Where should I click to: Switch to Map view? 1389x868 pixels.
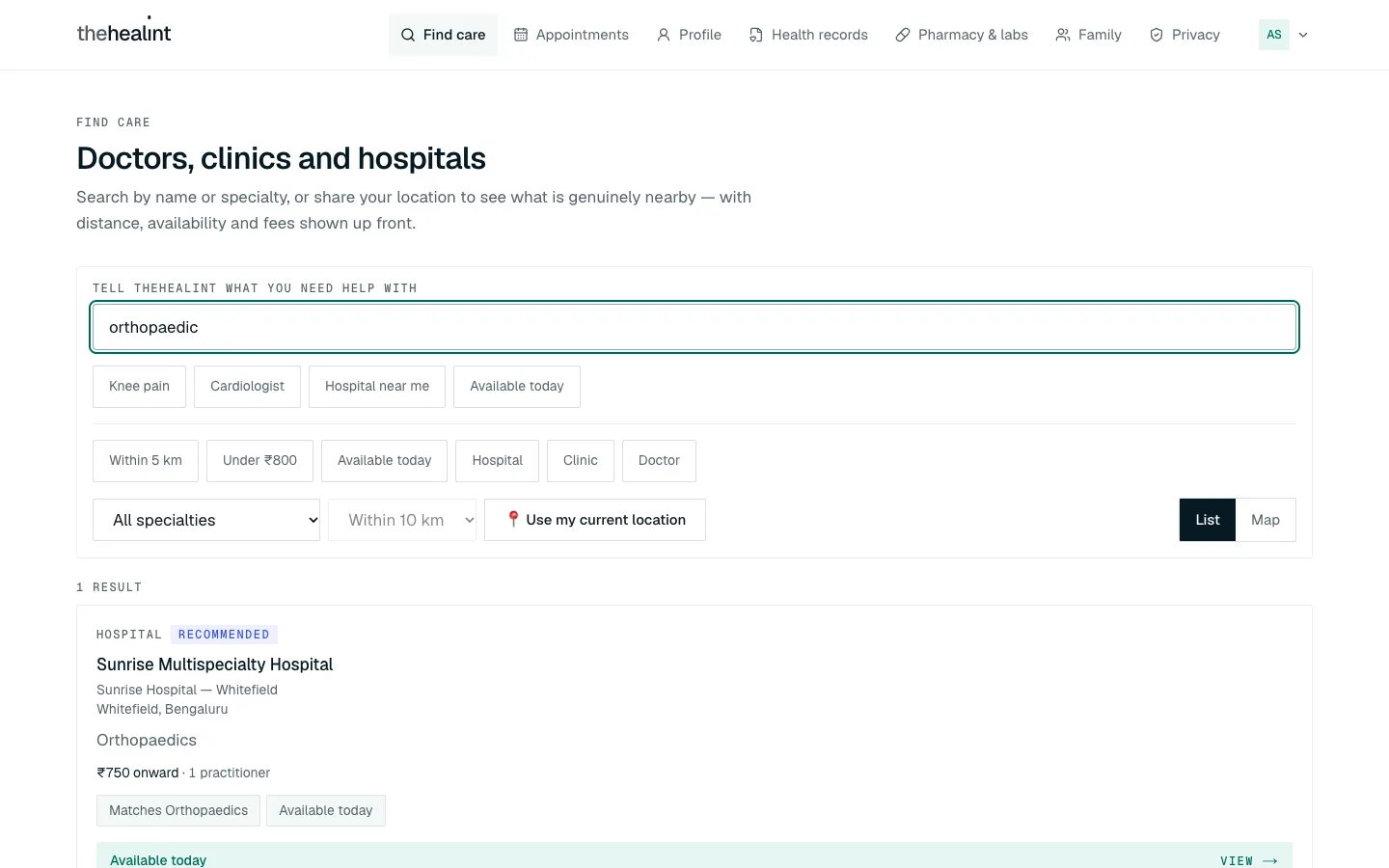click(1266, 520)
